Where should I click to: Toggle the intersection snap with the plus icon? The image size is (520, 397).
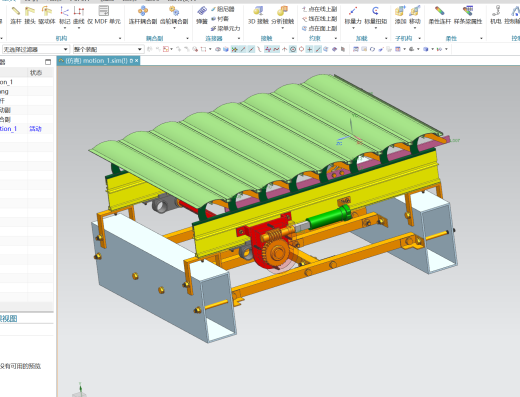tap(310, 49)
